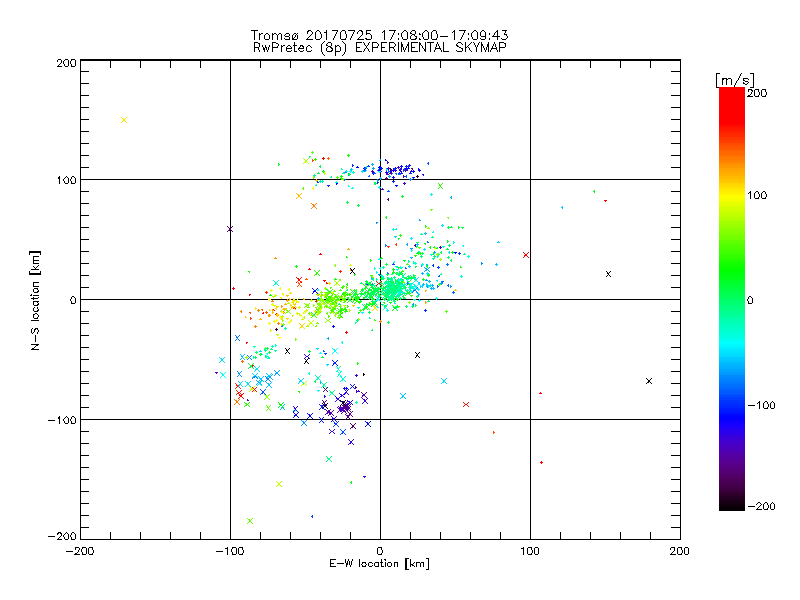Select the black X marker at far right edge
Viewport: 800px width, 600px height.
point(649,381)
